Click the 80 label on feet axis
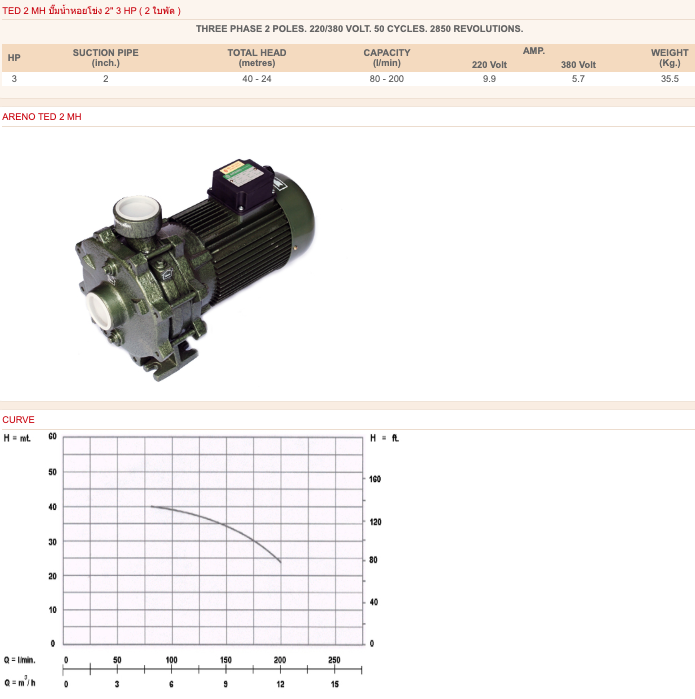This screenshot has height=699, width=695. [x=374, y=560]
